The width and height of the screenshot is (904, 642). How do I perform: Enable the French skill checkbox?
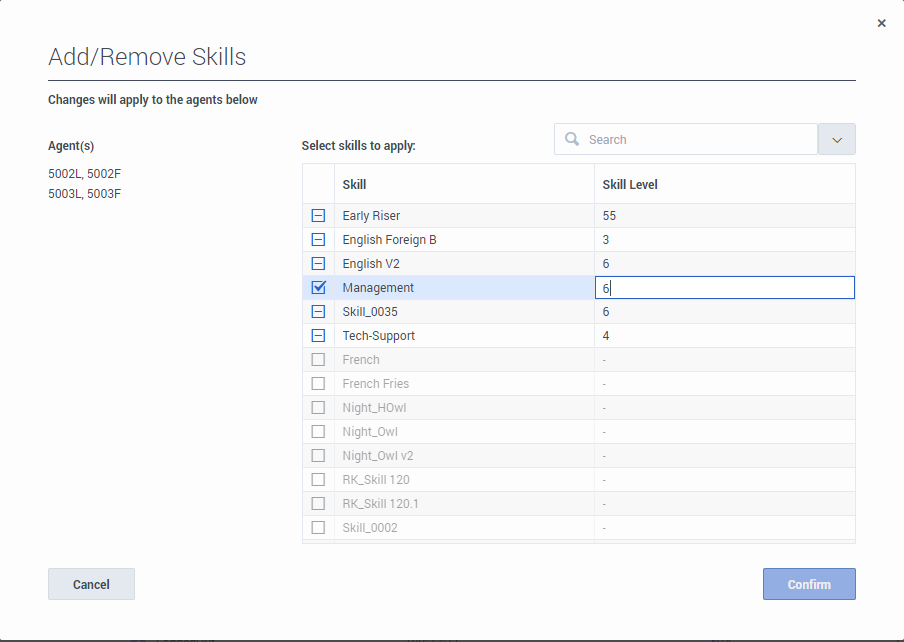click(x=318, y=360)
